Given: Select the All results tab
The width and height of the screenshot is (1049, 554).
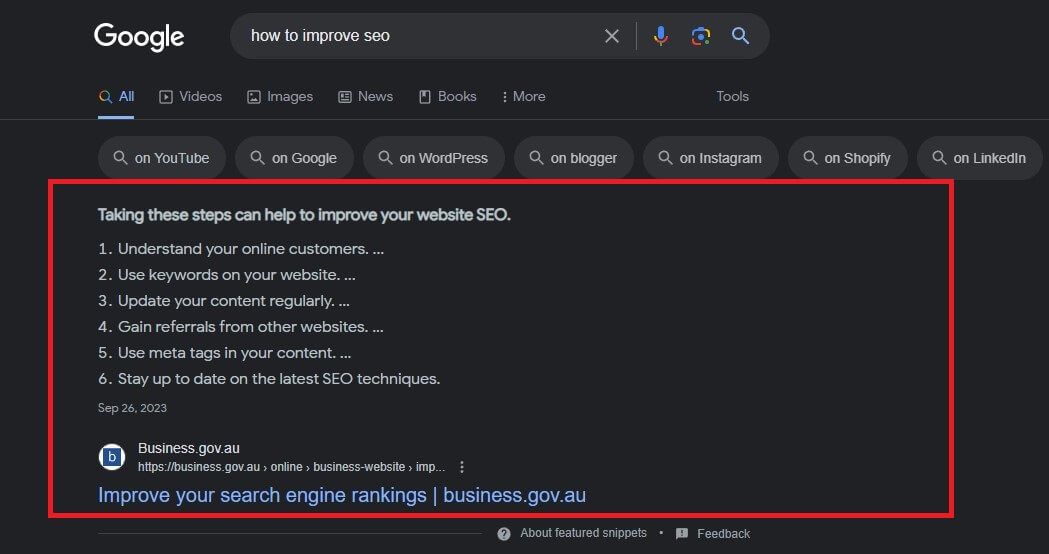Looking at the screenshot, I should (x=116, y=96).
